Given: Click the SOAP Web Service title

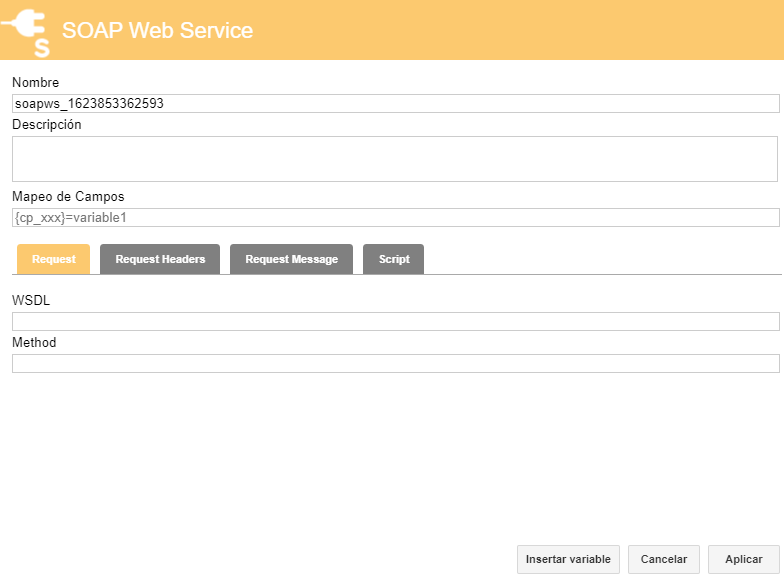Looking at the screenshot, I should [x=158, y=30].
